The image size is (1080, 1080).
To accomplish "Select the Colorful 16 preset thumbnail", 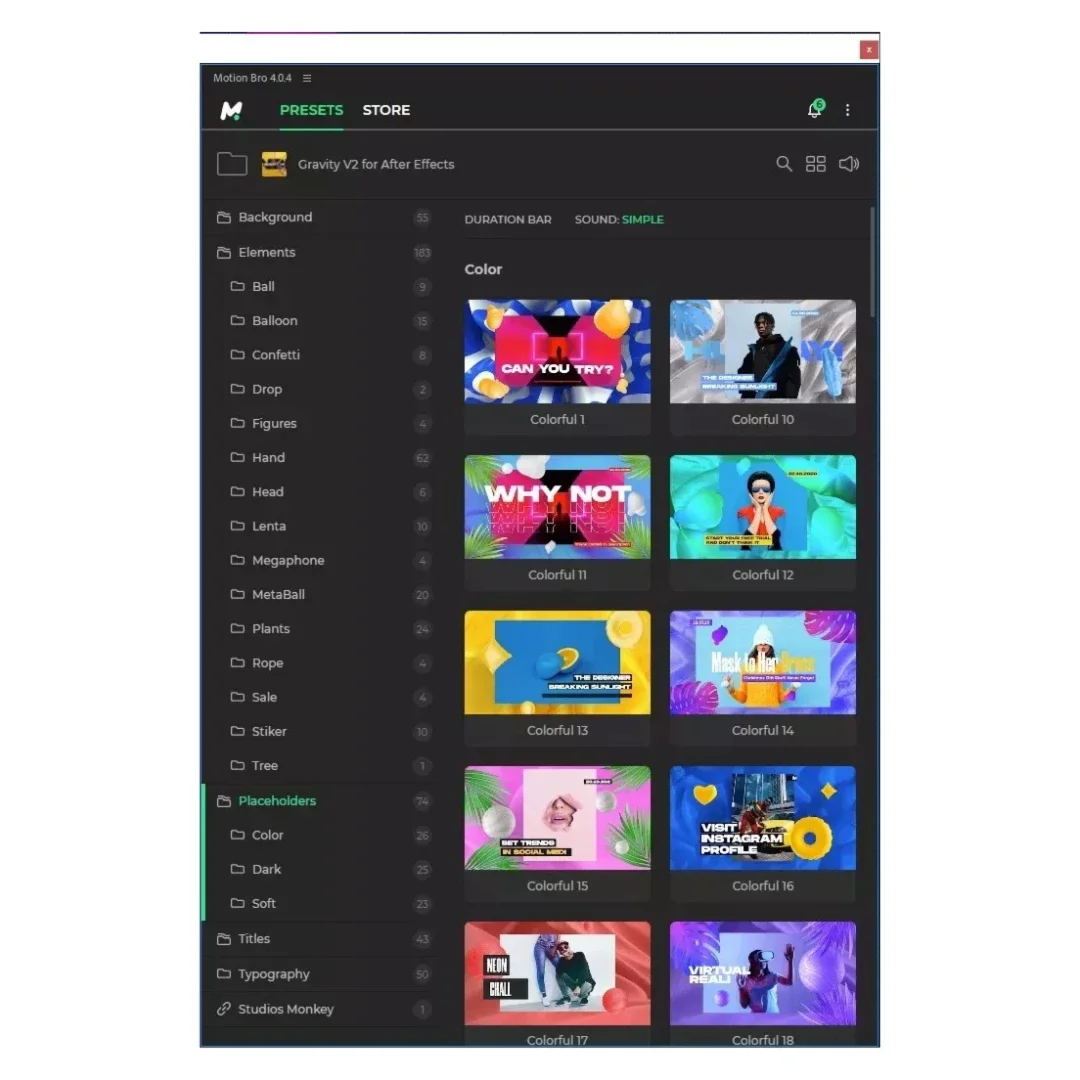I will (762, 818).
